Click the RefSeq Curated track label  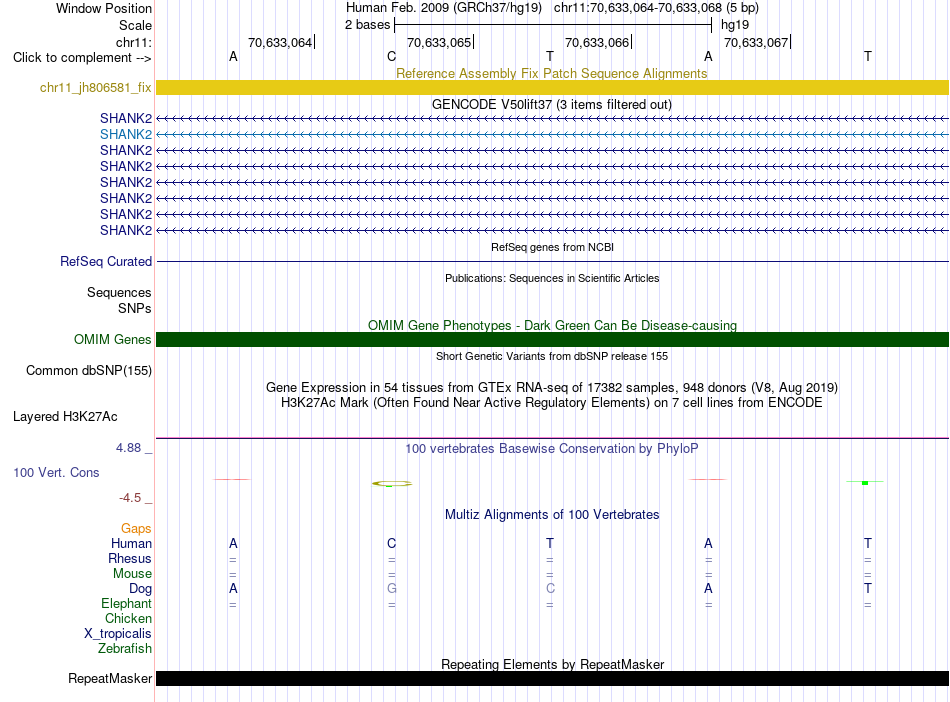tap(105, 262)
